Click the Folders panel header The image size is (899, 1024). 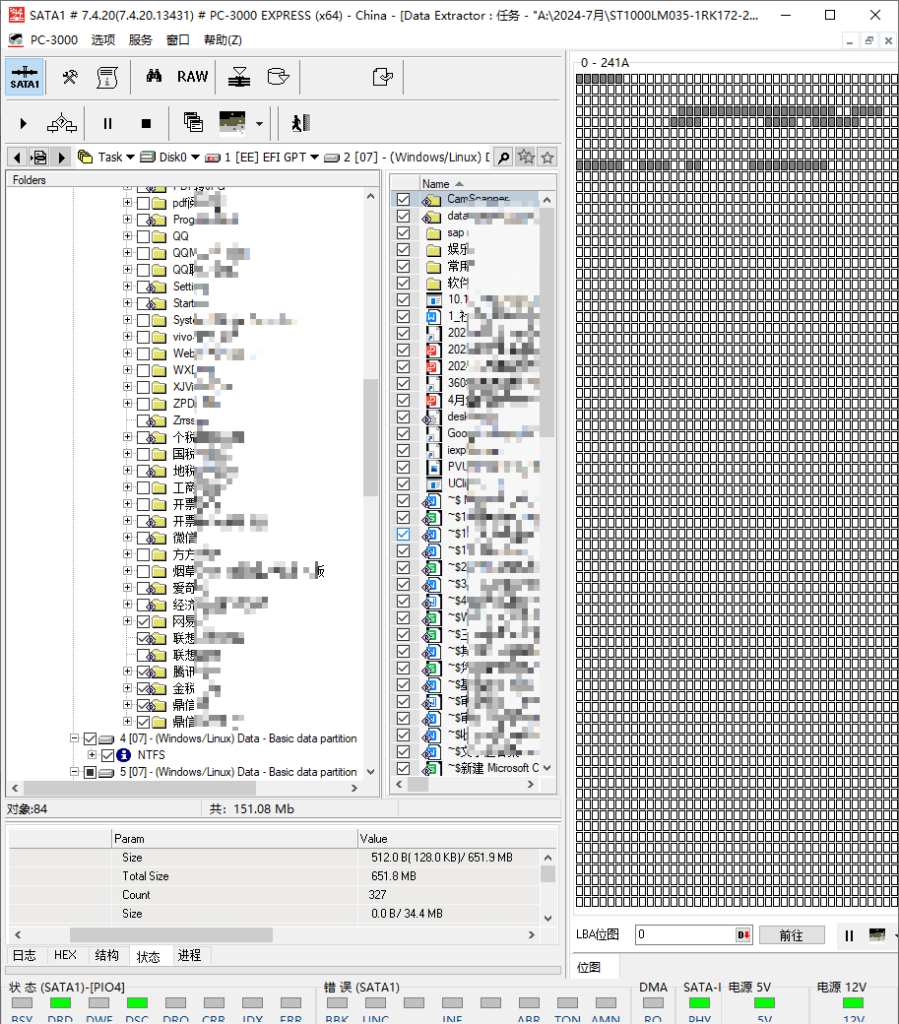click(x=193, y=180)
